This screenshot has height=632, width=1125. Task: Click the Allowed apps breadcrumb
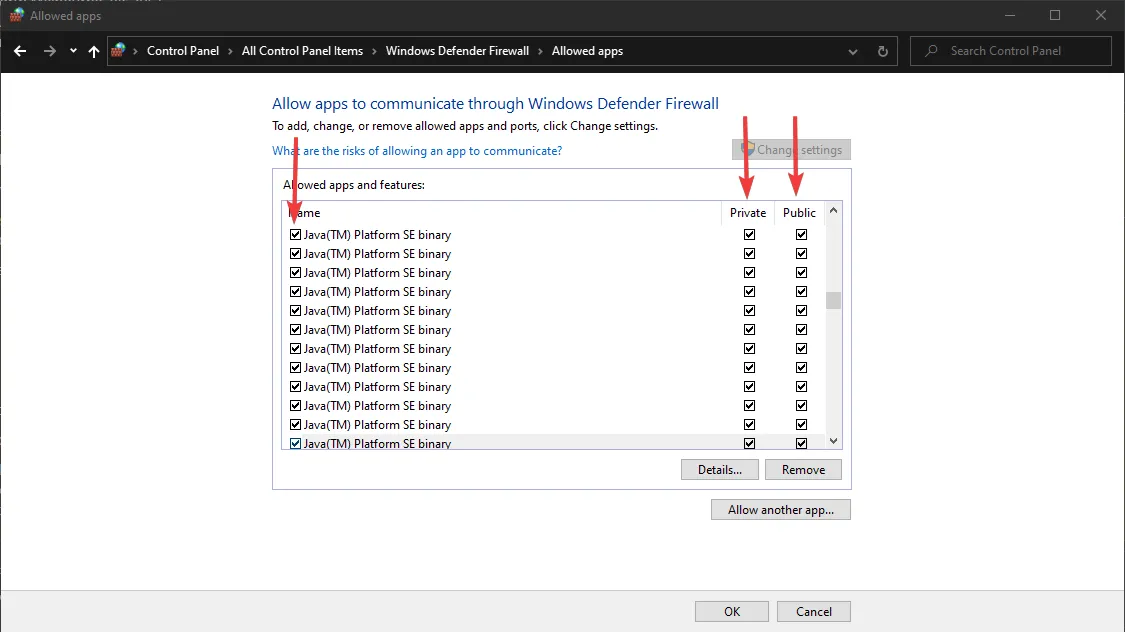pos(587,51)
